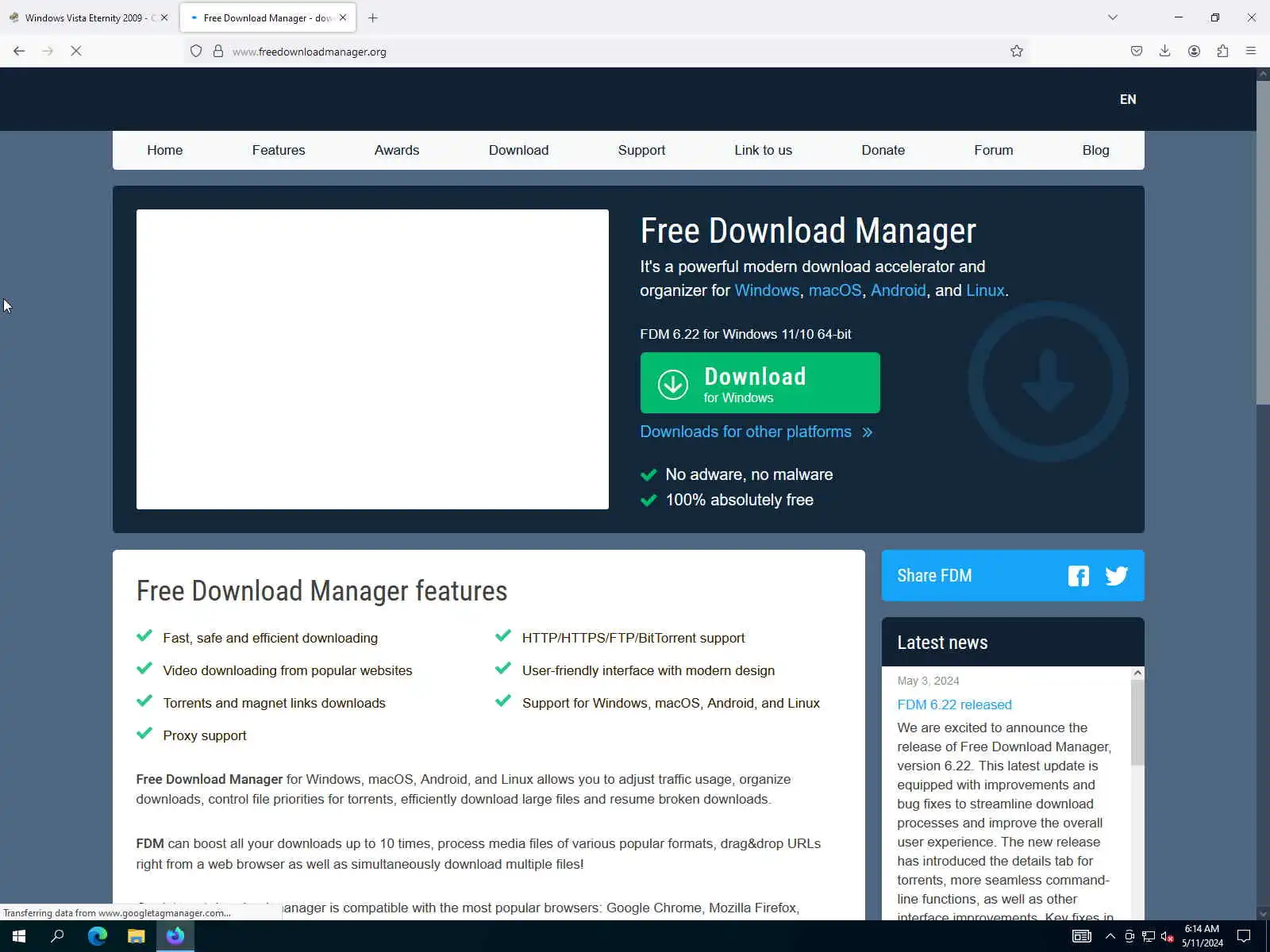Screen dimensions: 1270x952
Task: Switch to Windows Vista Eternity 2009 tab
Action: coord(90,17)
